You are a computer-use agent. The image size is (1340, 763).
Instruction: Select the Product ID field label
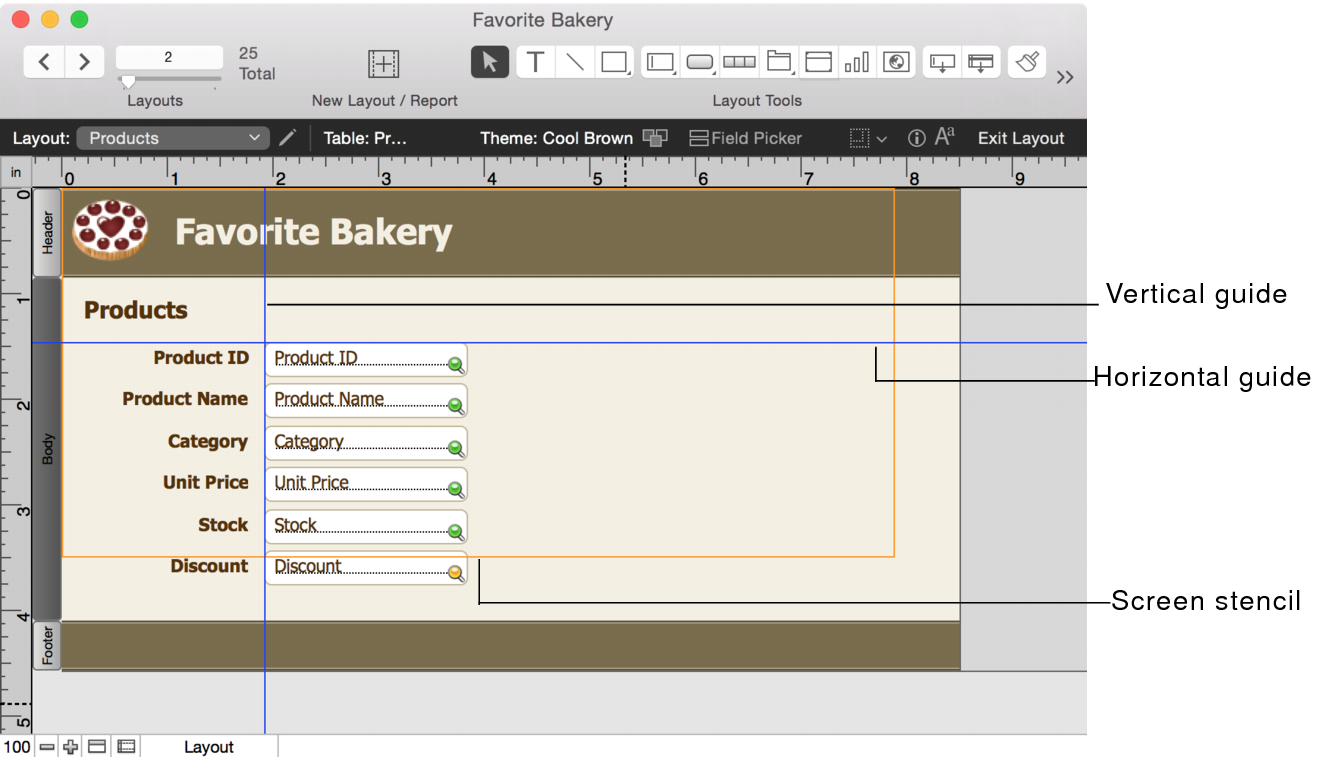tap(201, 358)
